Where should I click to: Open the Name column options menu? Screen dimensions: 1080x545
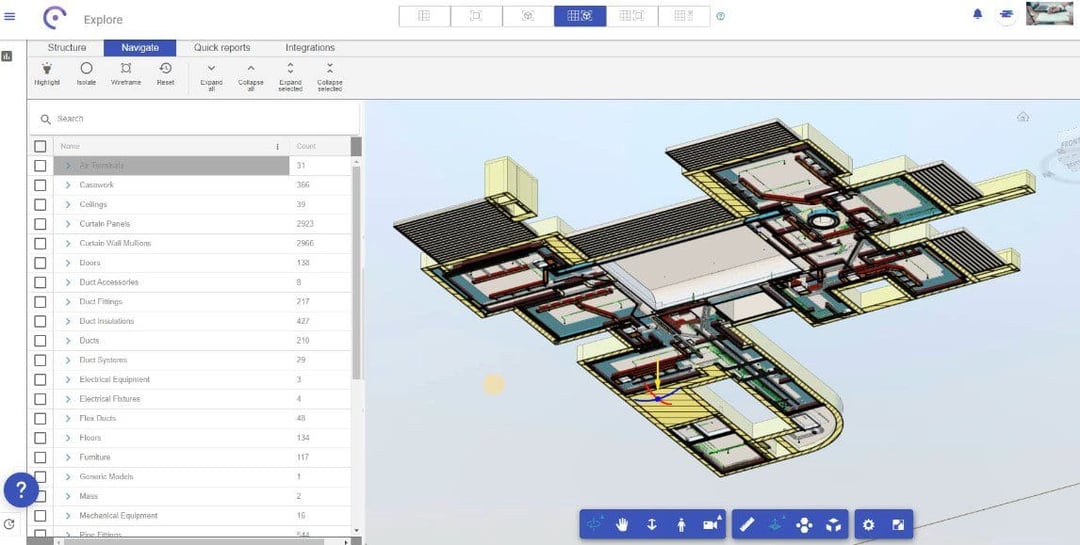[278, 146]
